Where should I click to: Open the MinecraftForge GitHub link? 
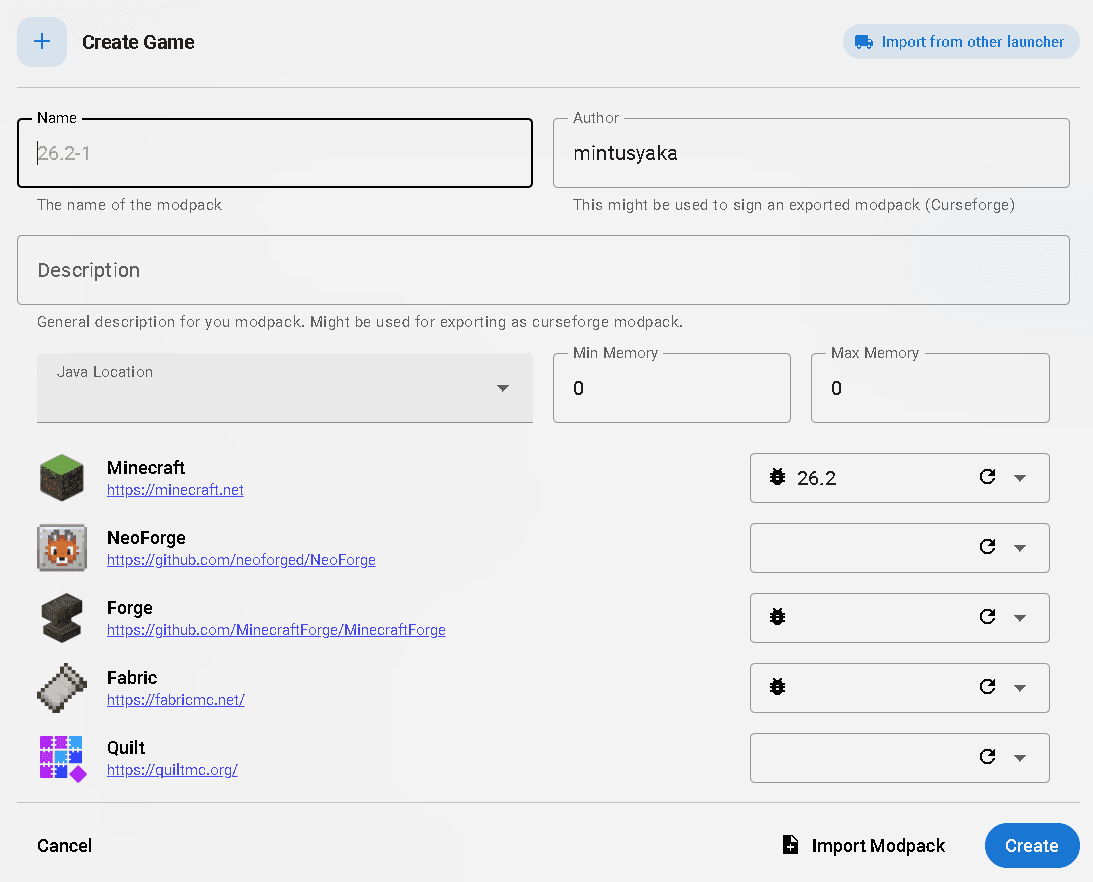[x=276, y=630]
